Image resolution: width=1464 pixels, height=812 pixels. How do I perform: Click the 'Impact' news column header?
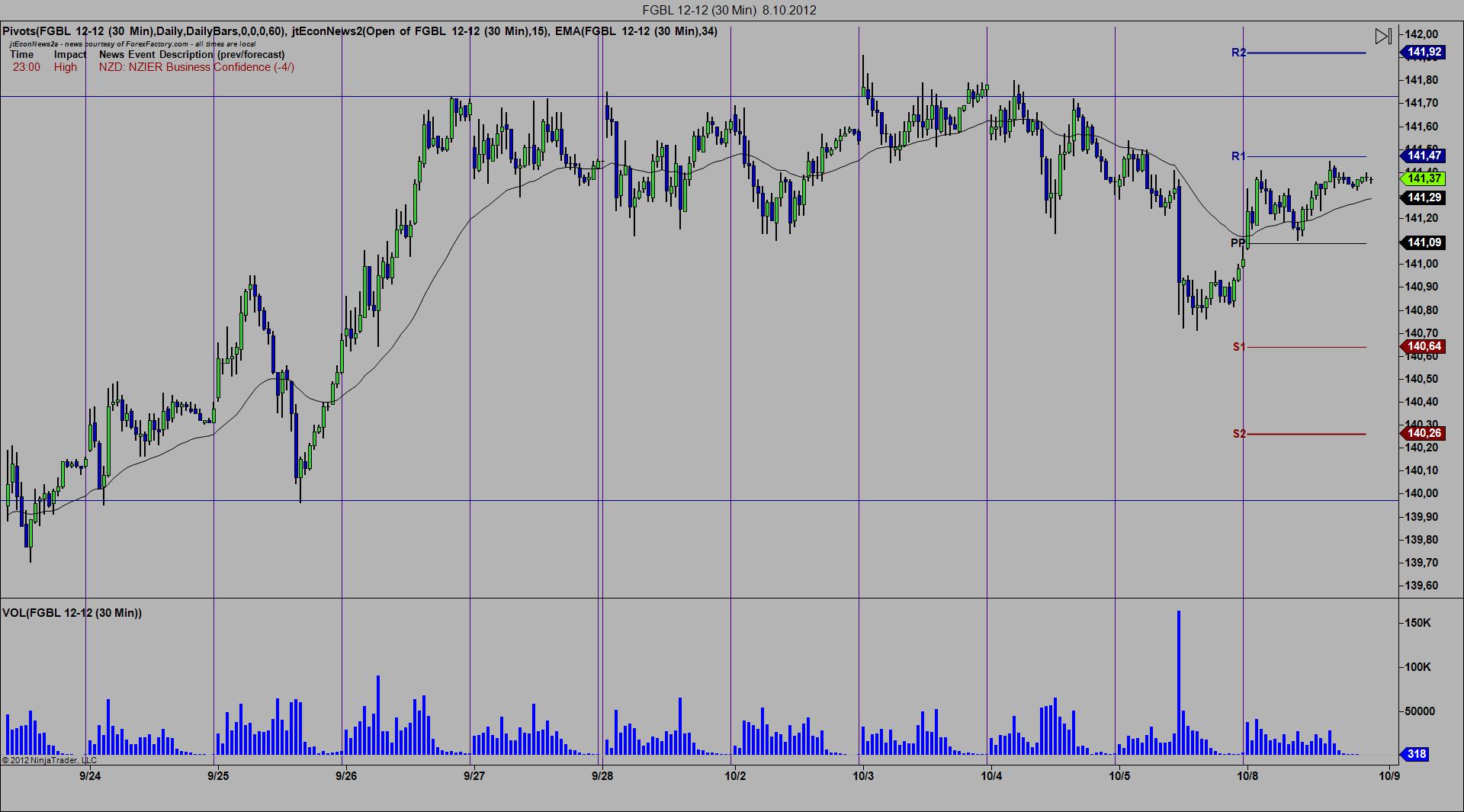[x=70, y=54]
